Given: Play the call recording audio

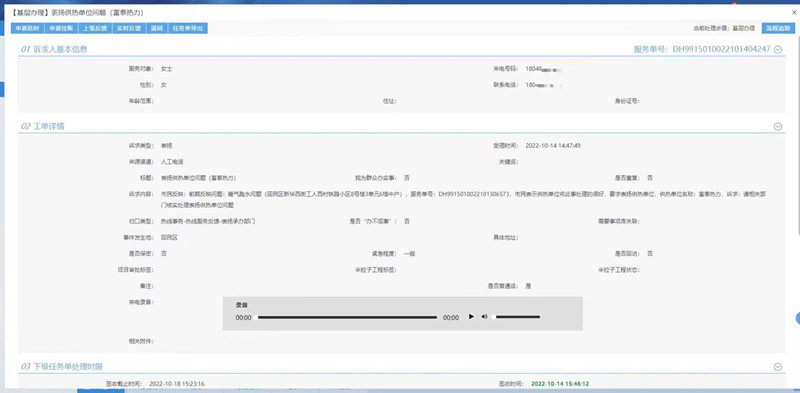Looking at the screenshot, I should click(471, 317).
